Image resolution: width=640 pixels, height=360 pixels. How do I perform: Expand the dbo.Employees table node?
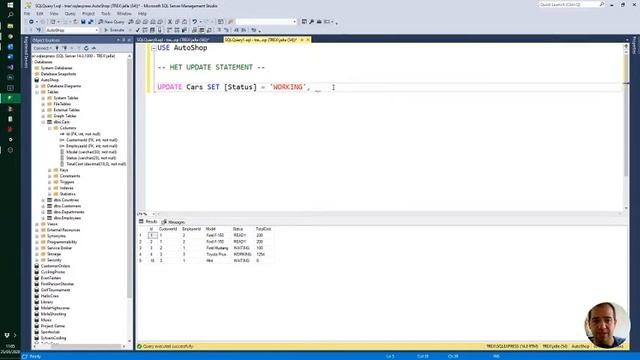click(43, 218)
